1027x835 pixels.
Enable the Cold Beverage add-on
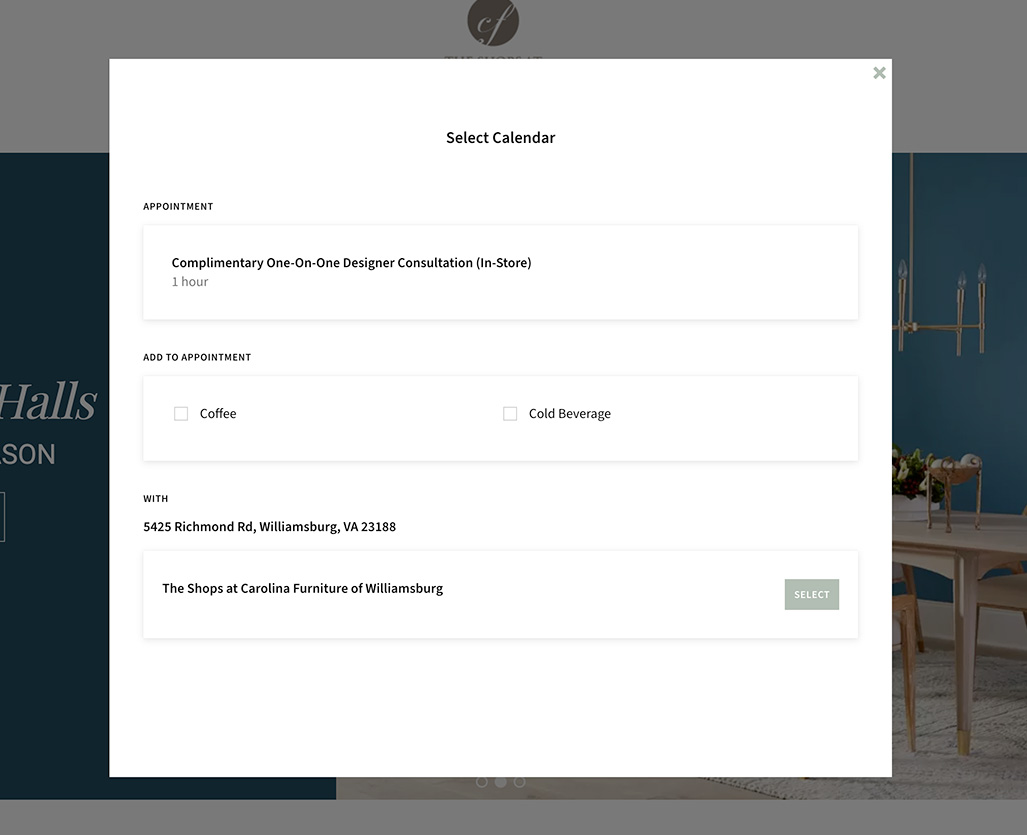coord(510,414)
